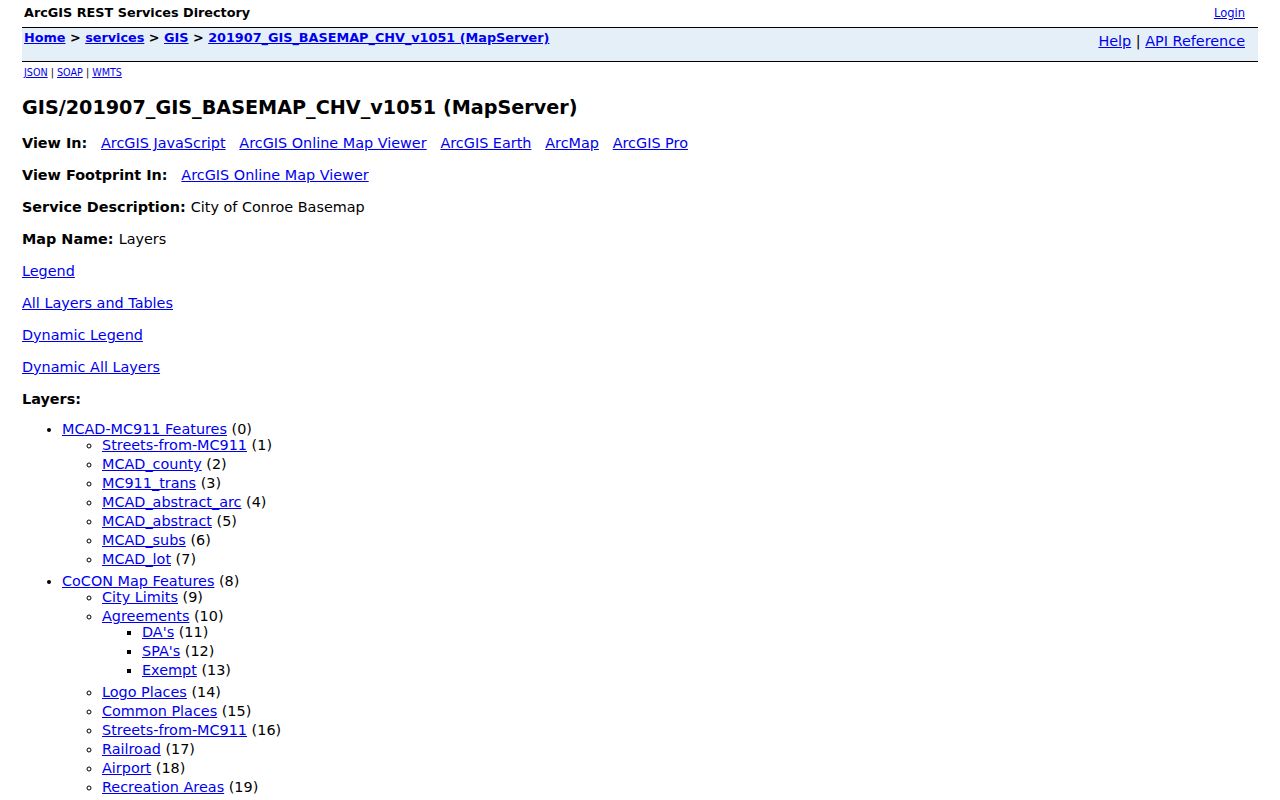The height and width of the screenshot is (800, 1280).
Task: Open Dynamic All Layers link
Action: point(91,367)
